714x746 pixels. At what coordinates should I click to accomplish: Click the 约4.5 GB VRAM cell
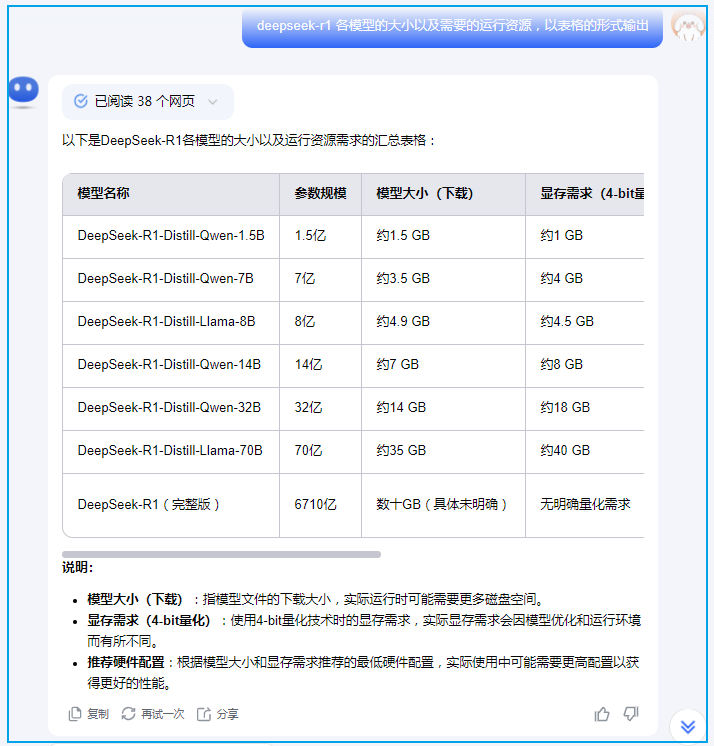pyautogui.click(x=585, y=322)
